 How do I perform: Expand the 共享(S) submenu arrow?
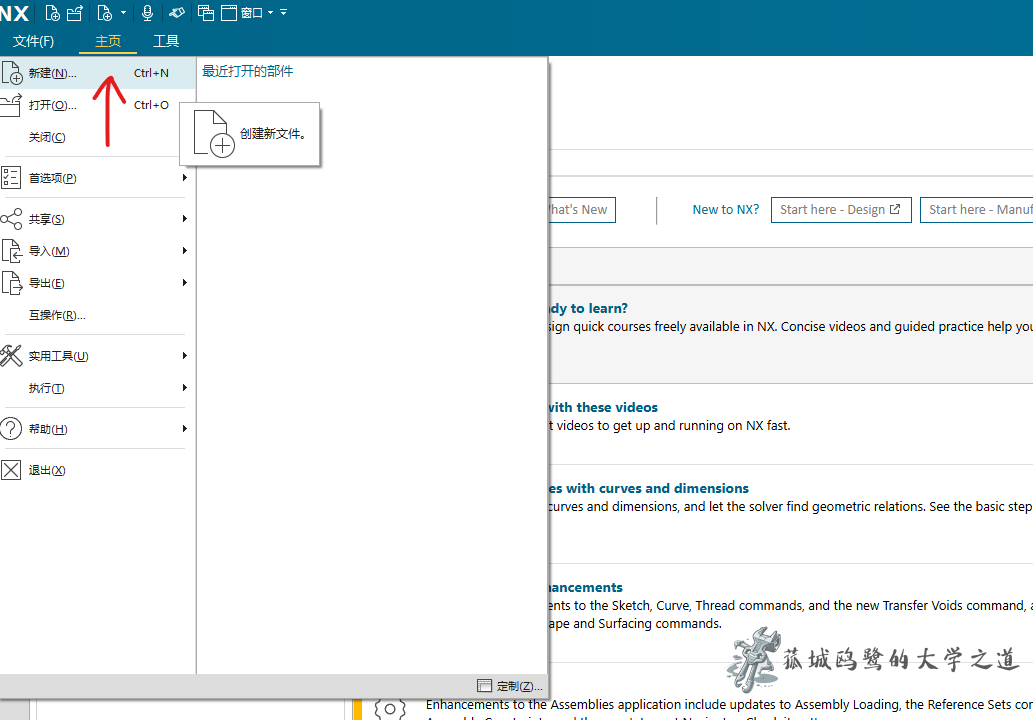click(x=184, y=219)
